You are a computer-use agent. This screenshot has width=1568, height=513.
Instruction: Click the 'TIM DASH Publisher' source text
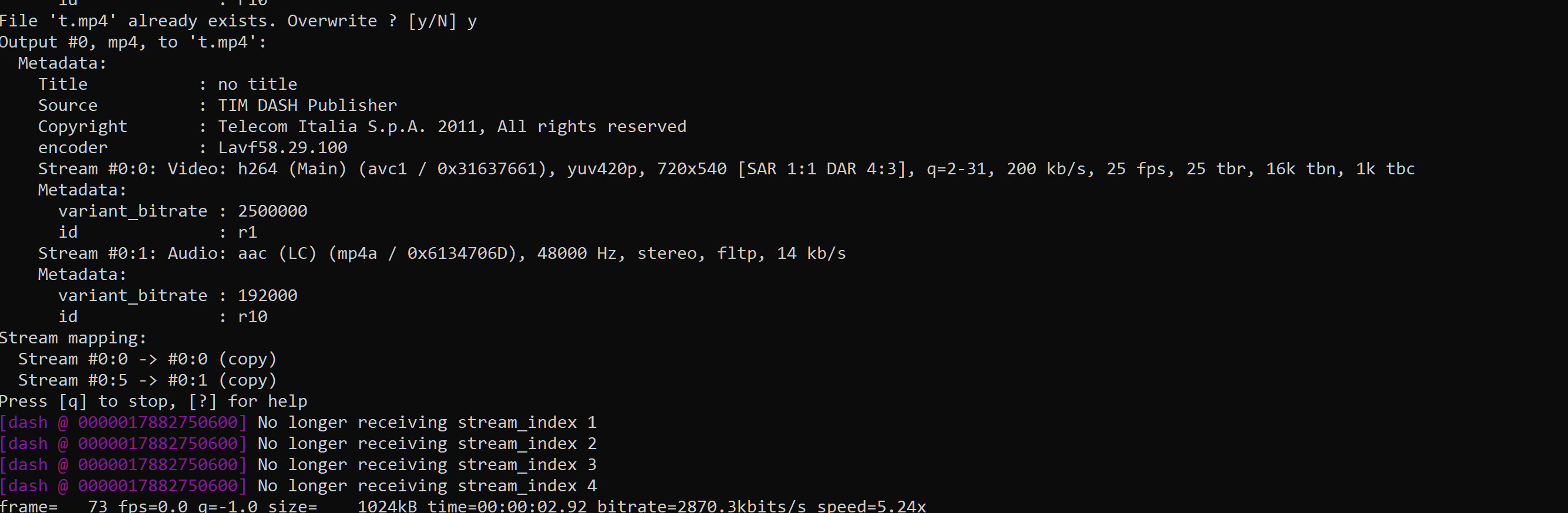[x=307, y=106]
